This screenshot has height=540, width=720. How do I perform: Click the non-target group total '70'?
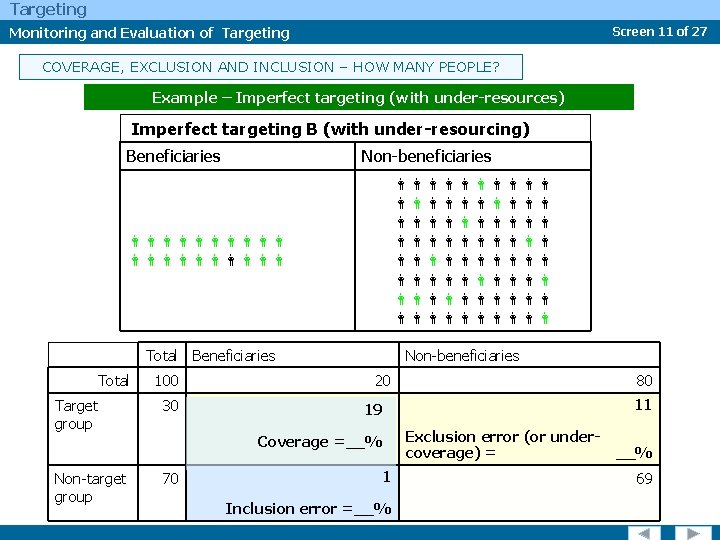point(170,479)
